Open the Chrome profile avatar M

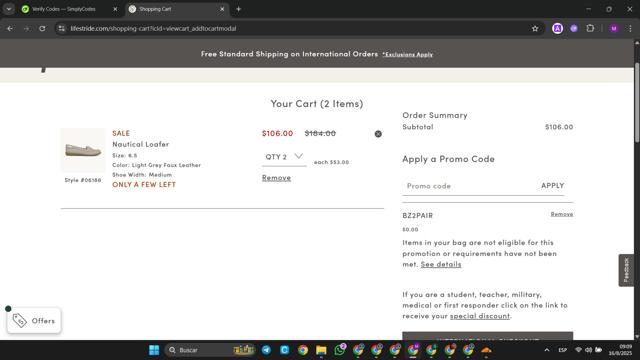614,29
